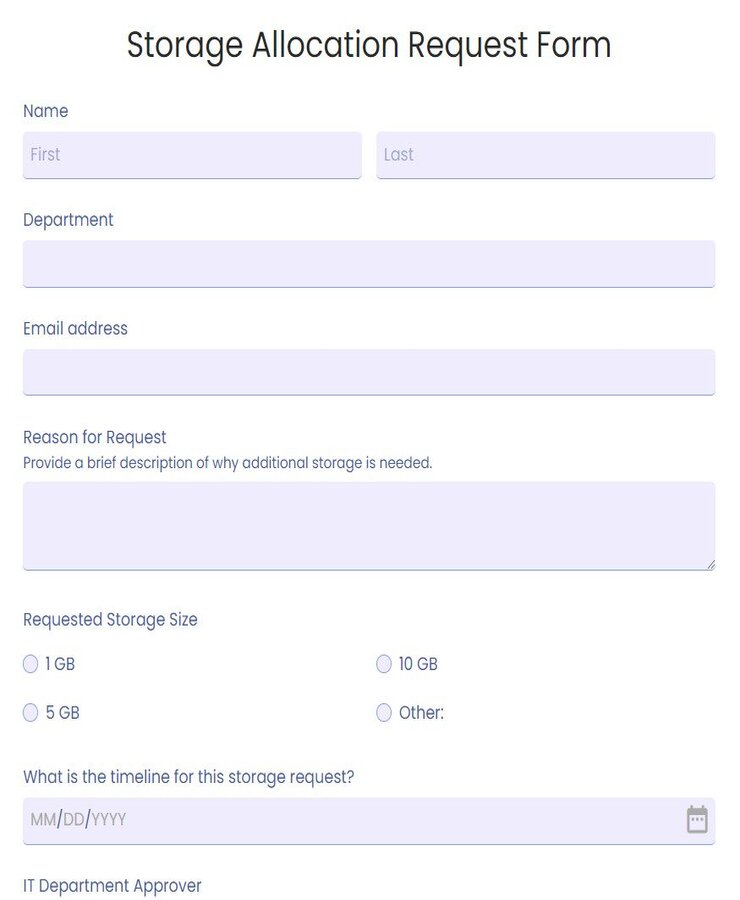Click the Email address field
740x900 pixels.
tap(369, 371)
